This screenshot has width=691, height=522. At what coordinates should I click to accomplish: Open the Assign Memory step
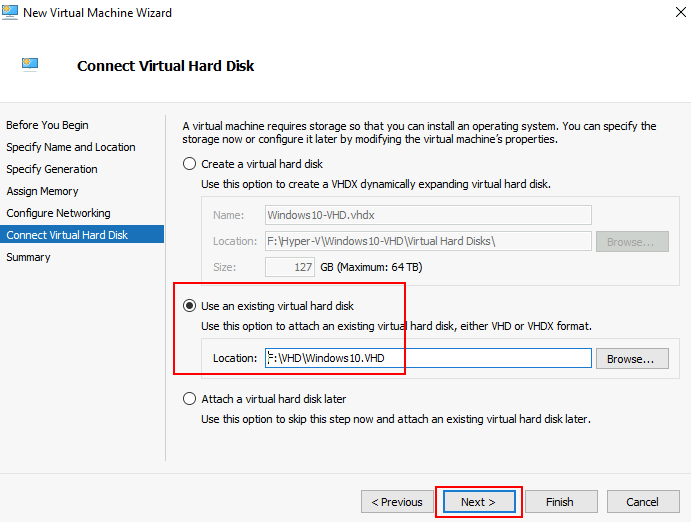click(x=42, y=191)
